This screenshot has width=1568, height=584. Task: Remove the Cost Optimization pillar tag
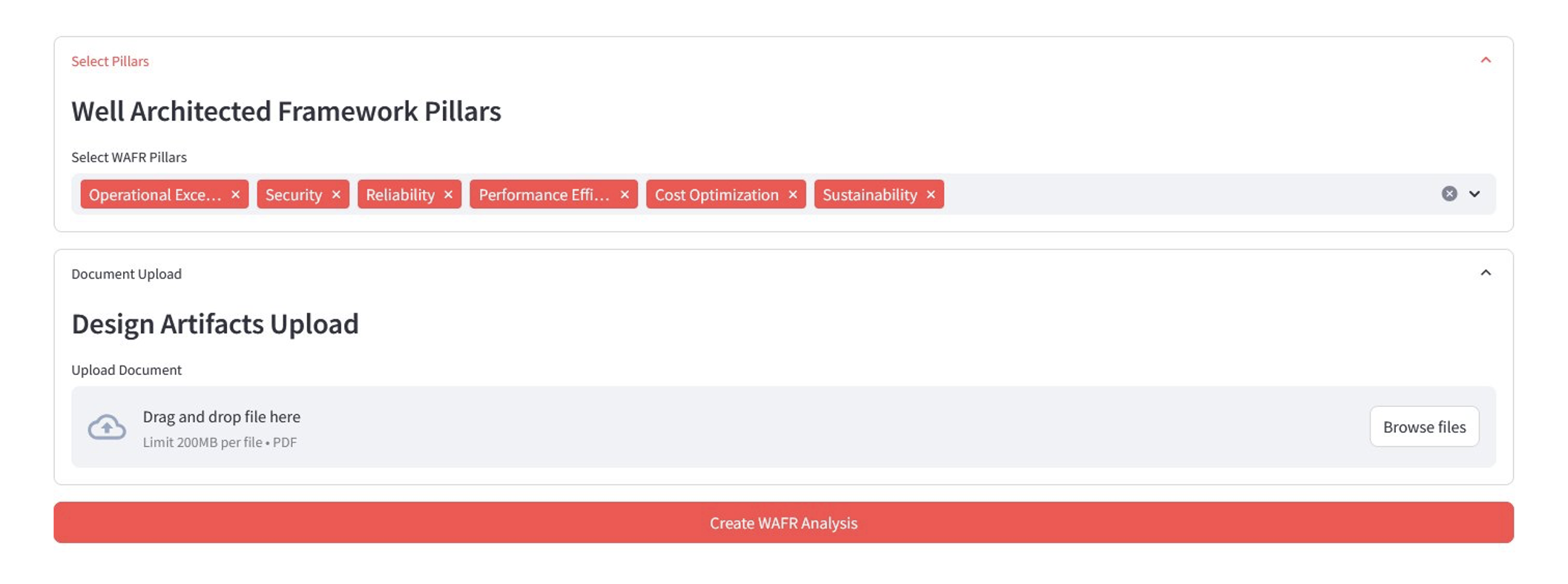(793, 194)
